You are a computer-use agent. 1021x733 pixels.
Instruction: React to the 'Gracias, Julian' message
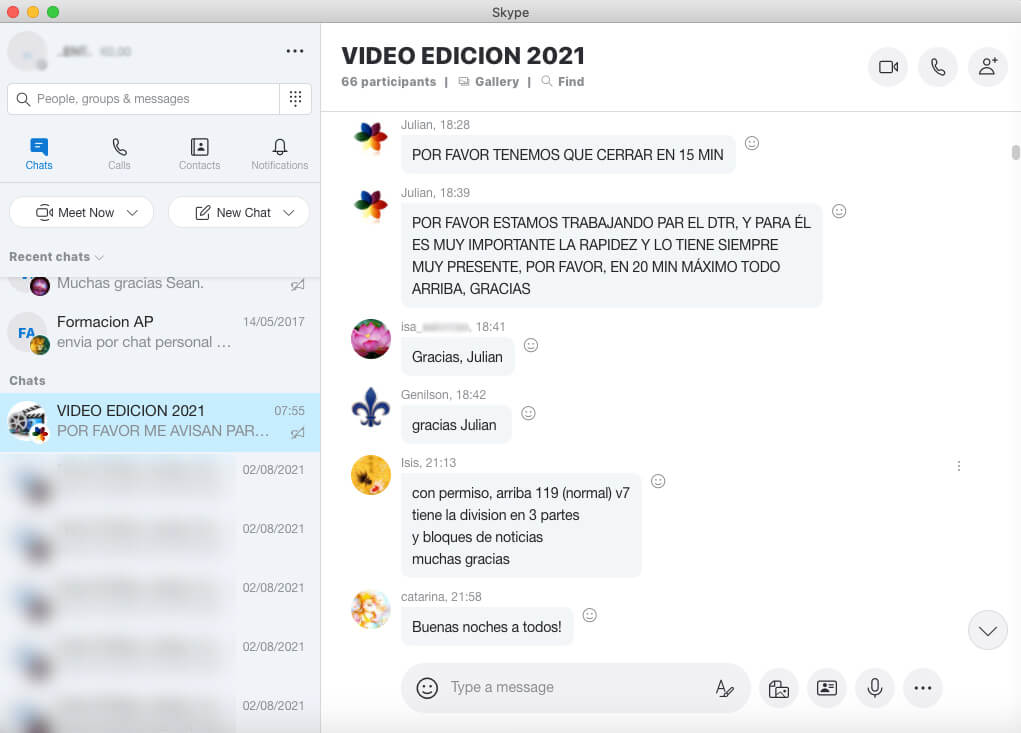(x=531, y=345)
